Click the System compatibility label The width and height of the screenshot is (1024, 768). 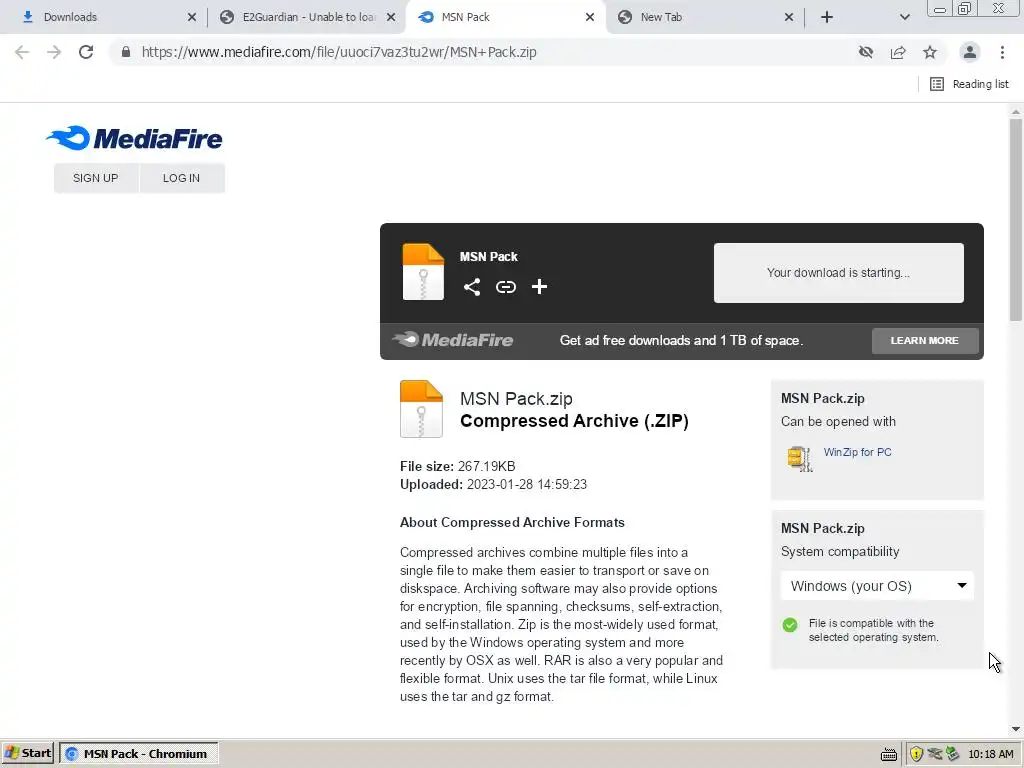[x=840, y=552]
